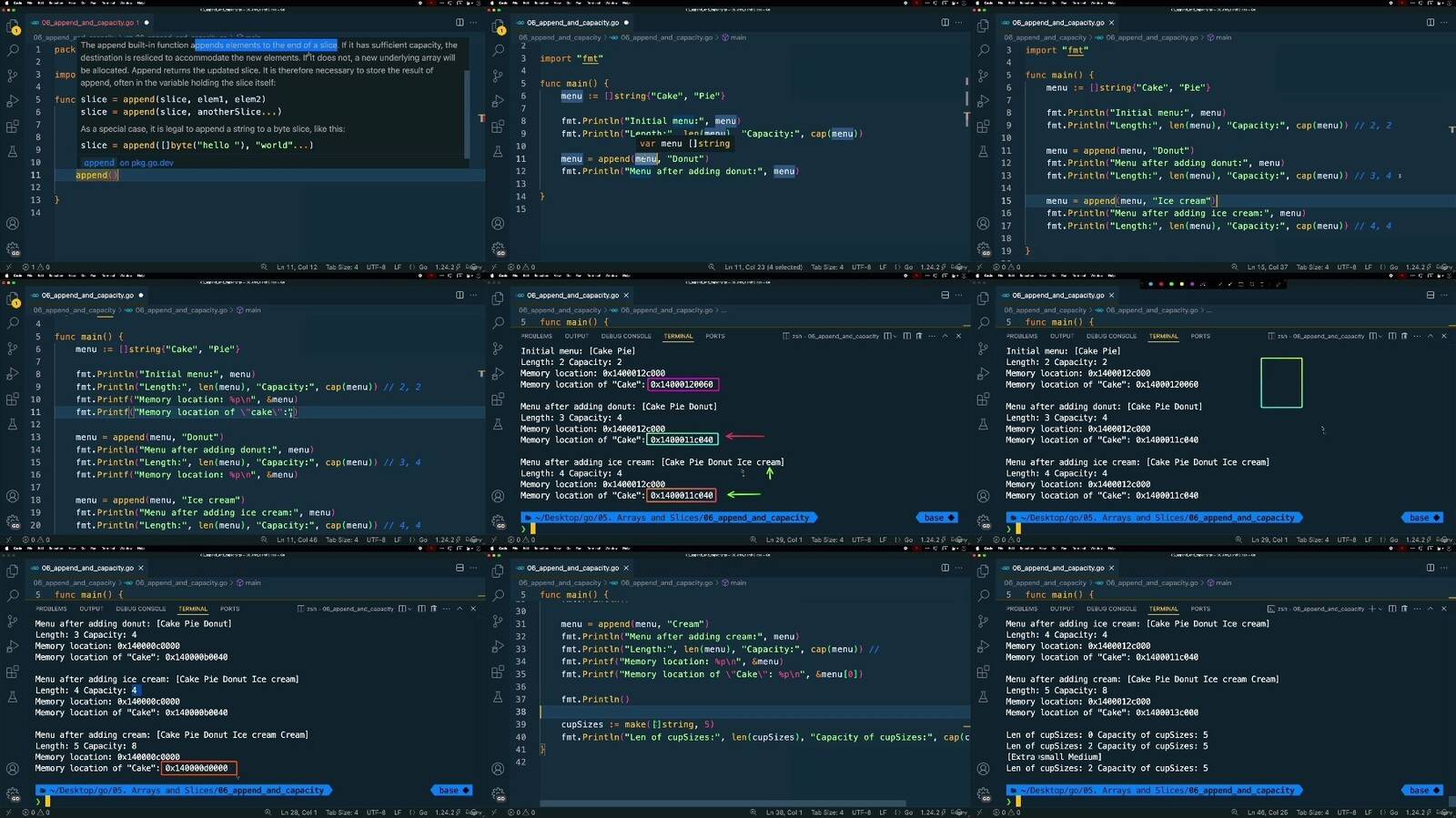Click the orange-boxed address 0x14000d0000 in terminal
Screen dimensions: 1456x818
coord(197,769)
